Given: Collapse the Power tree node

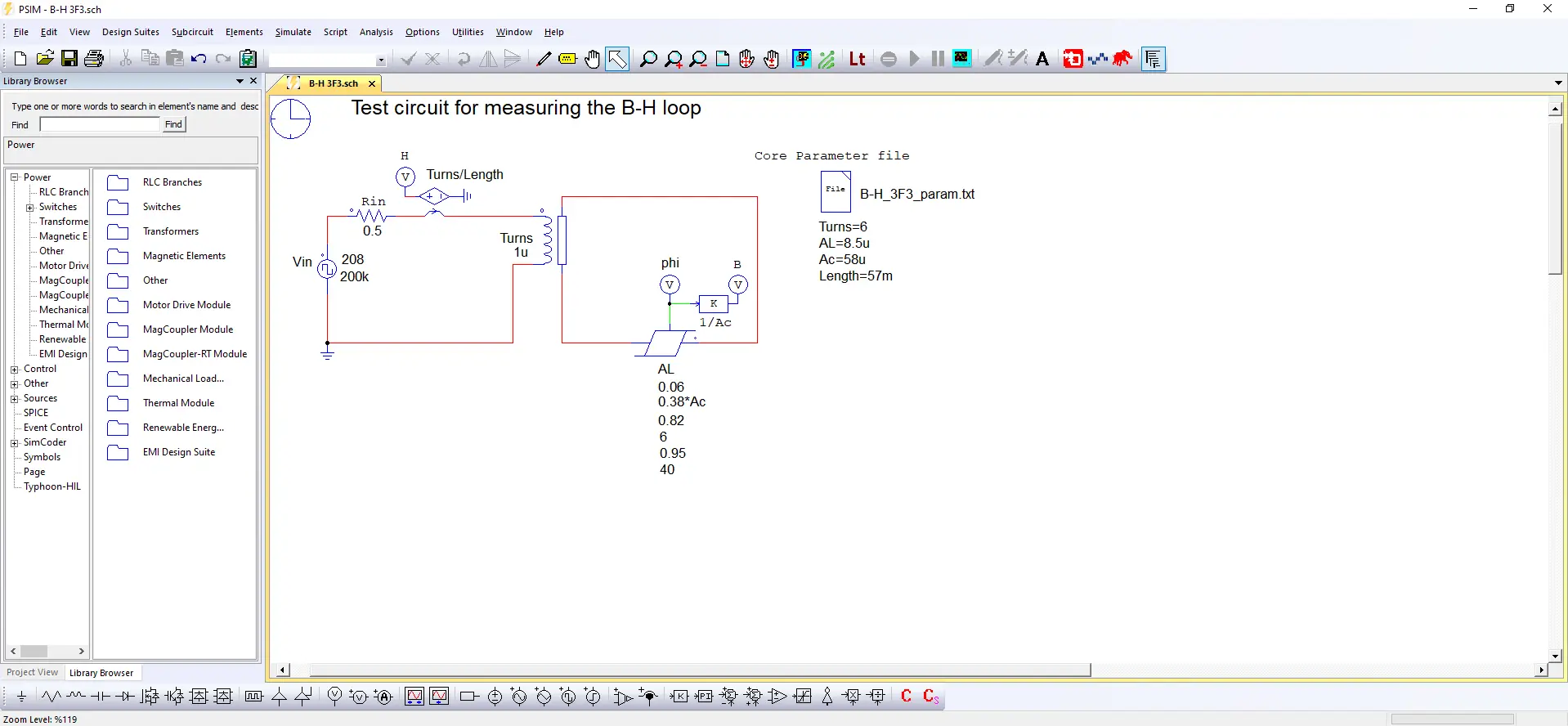Looking at the screenshot, I should pos(14,177).
